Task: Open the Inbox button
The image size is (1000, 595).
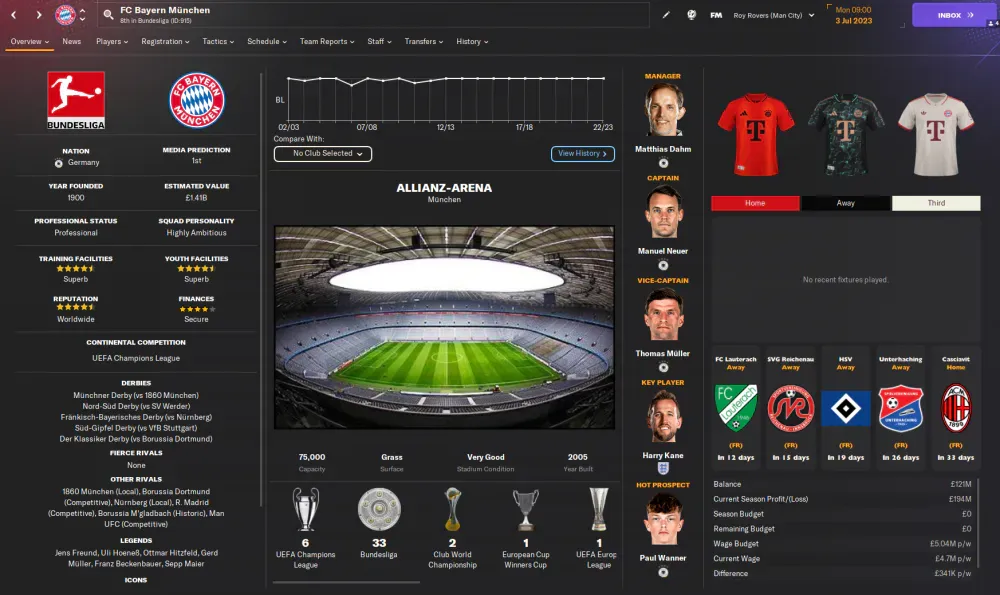Action: [952, 15]
